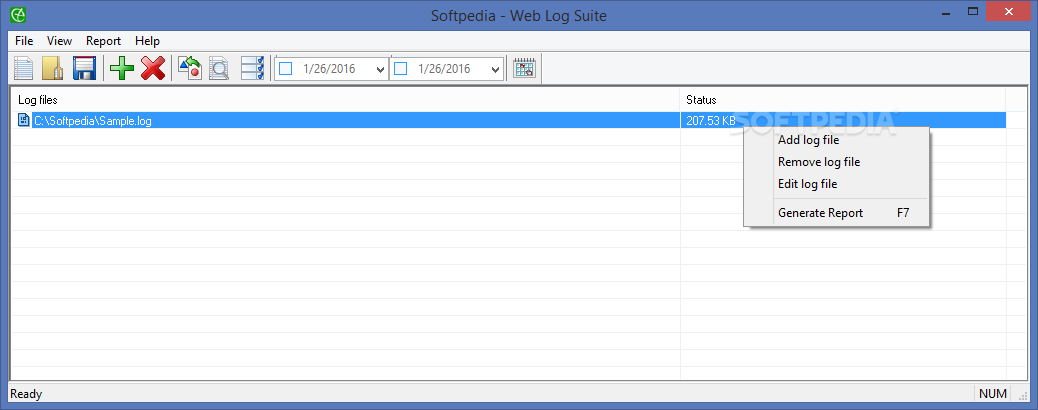Select the C:\Softpedia\Sample.log row
This screenshot has width=1038, height=410.
pos(509,121)
